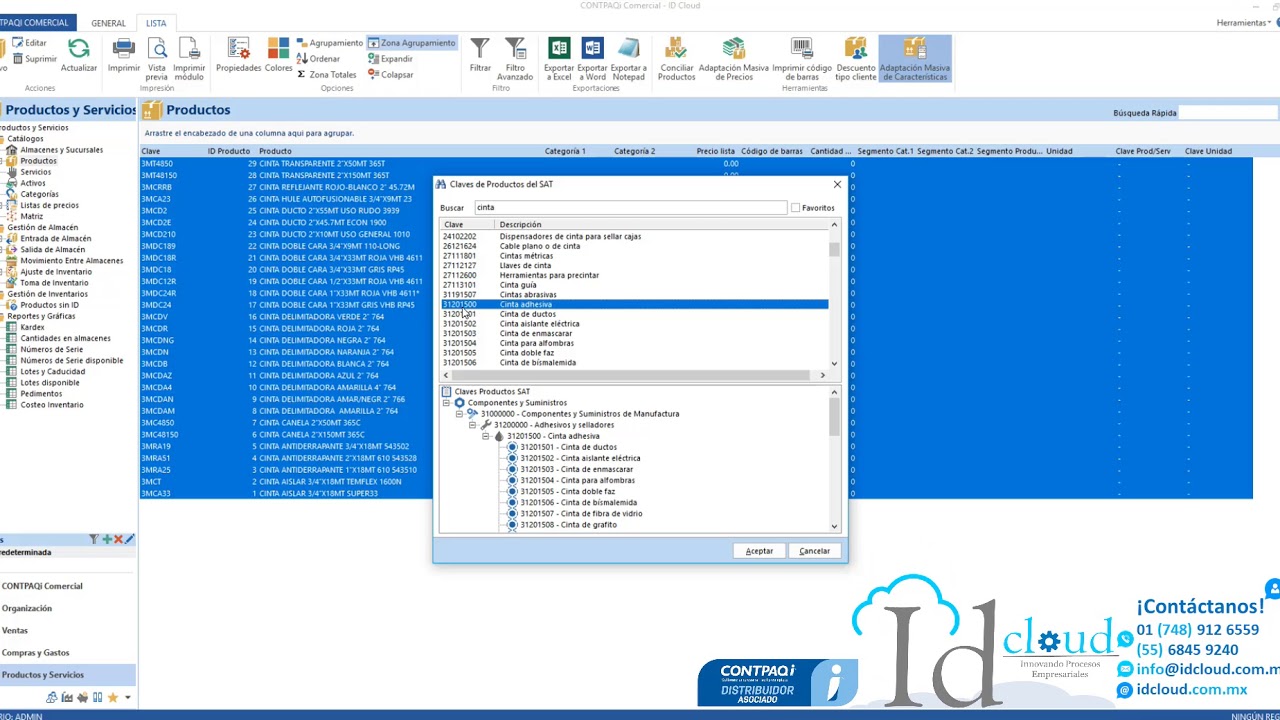
Task: Toggle the Favoritos checkbox
Action: (x=796, y=208)
